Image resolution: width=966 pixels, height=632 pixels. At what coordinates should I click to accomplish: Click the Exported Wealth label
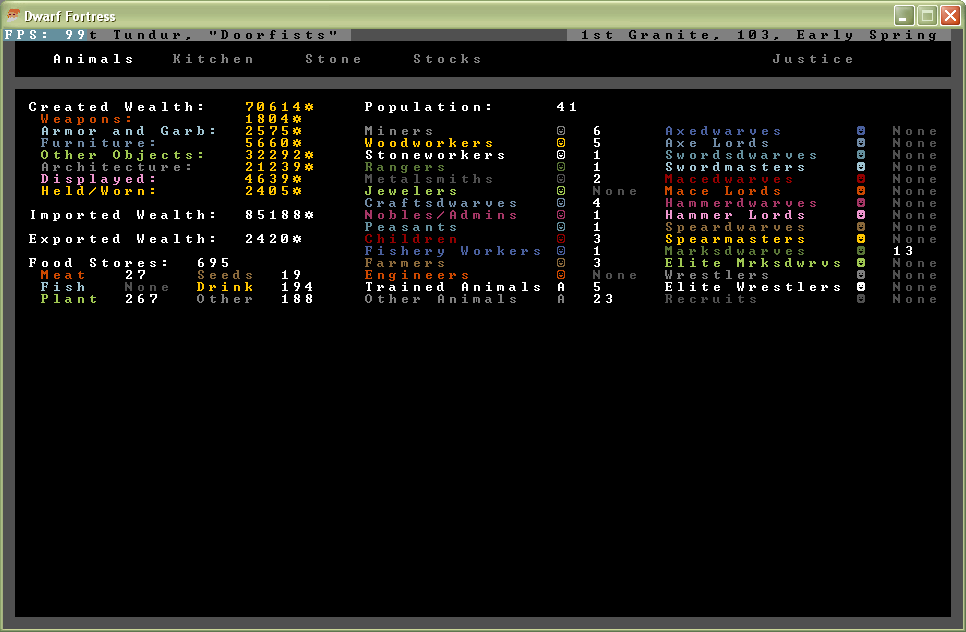tap(123, 239)
